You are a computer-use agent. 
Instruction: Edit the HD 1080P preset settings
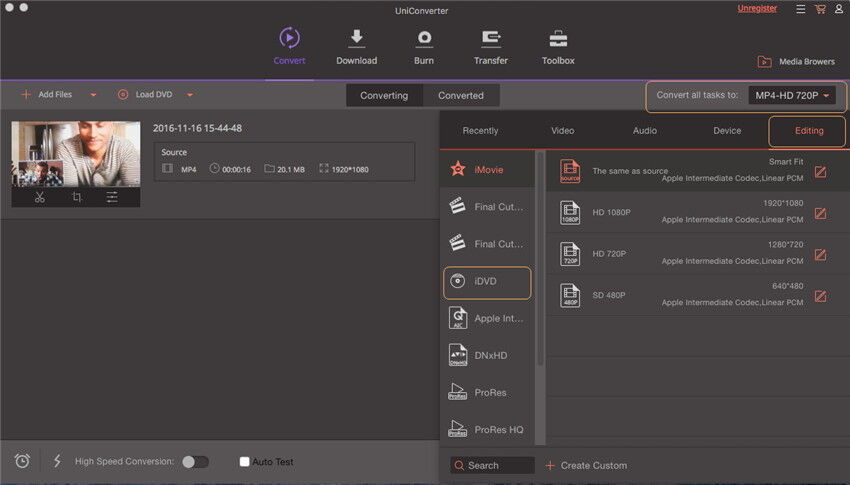pyautogui.click(x=820, y=214)
